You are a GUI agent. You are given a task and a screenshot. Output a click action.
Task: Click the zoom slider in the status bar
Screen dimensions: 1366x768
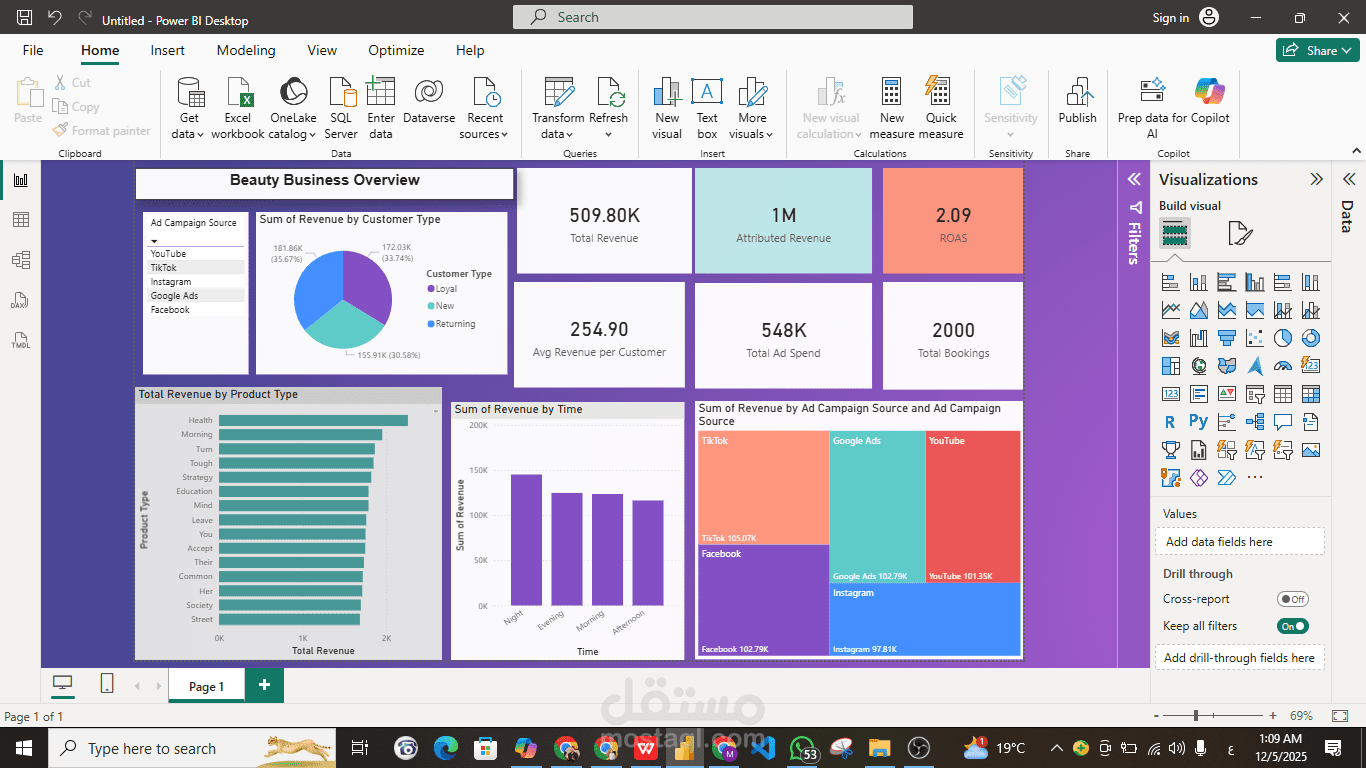(x=1196, y=716)
